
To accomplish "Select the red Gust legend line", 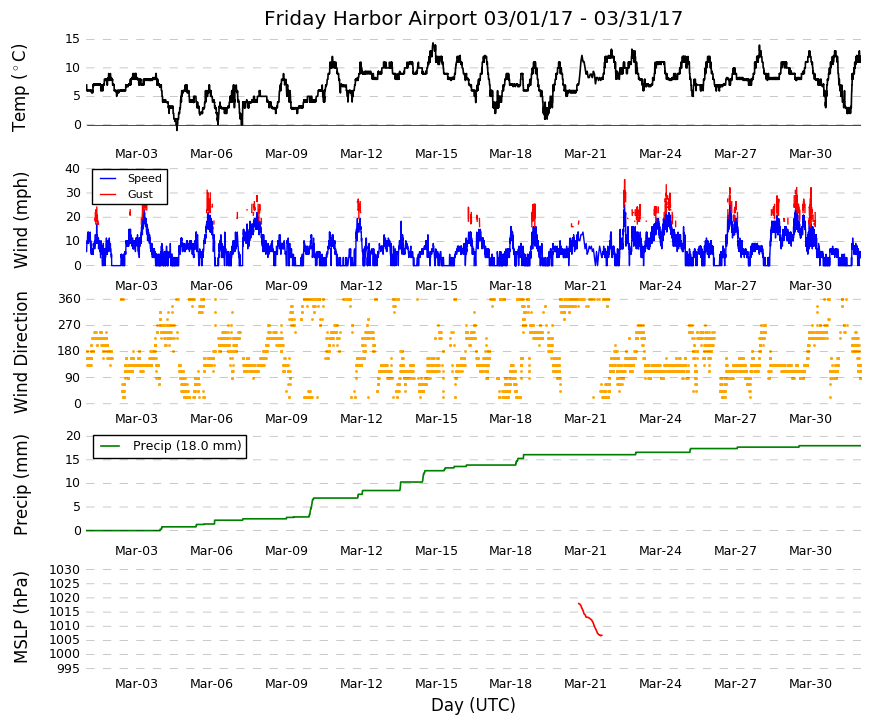I will [108, 194].
